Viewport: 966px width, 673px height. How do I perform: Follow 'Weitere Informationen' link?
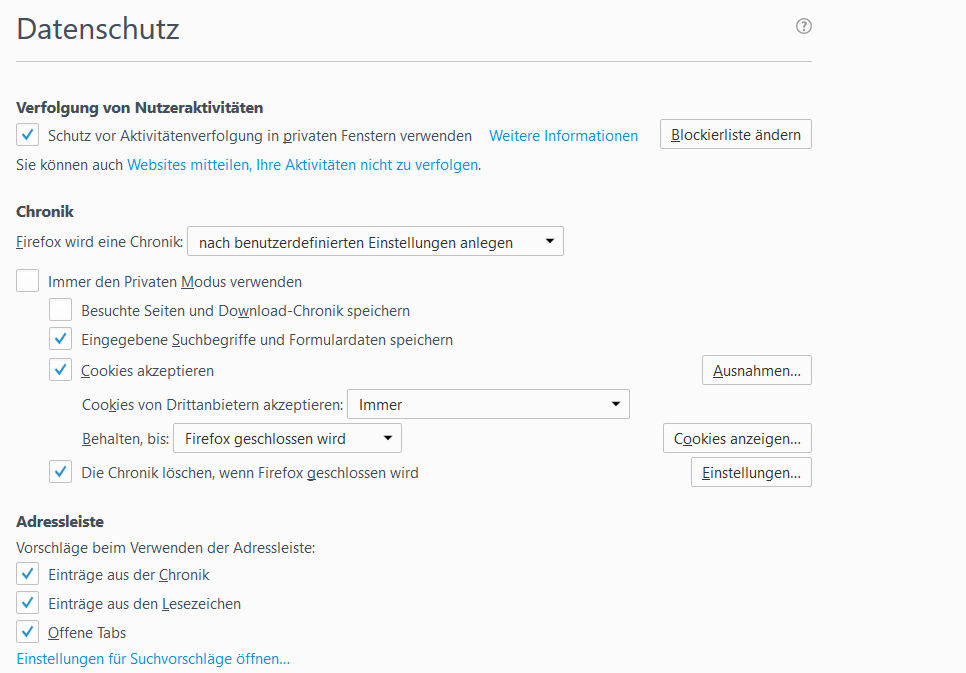coord(563,136)
